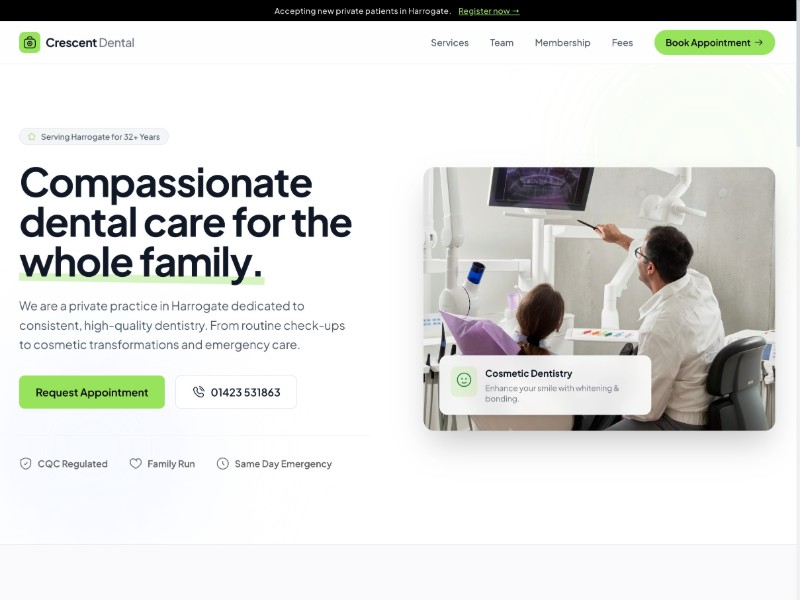The height and width of the screenshot is (600, 800).
Task: Click the Family Run heart icon
Action: (135, 464)
